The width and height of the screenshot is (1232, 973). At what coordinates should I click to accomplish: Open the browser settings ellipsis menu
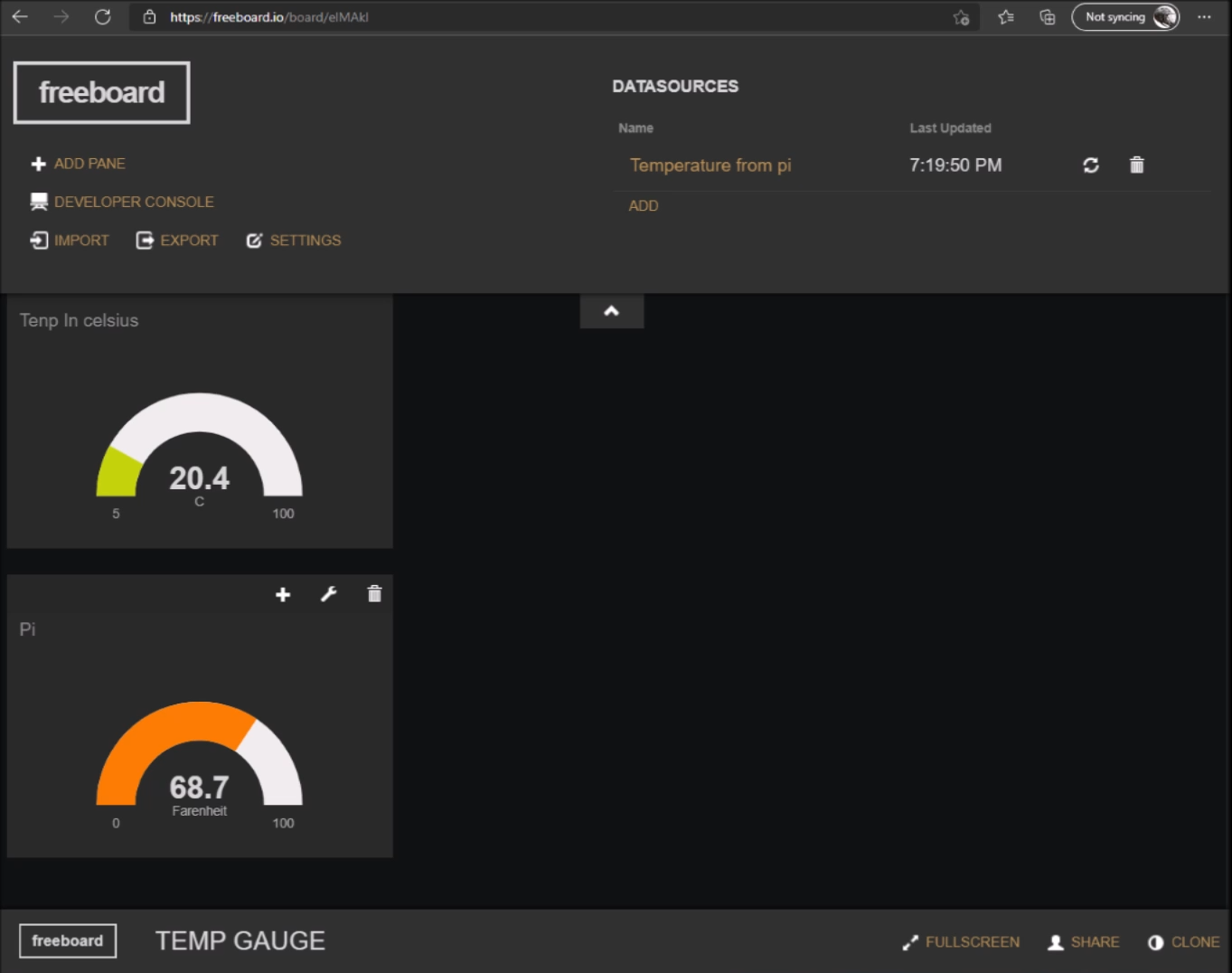1204,17
